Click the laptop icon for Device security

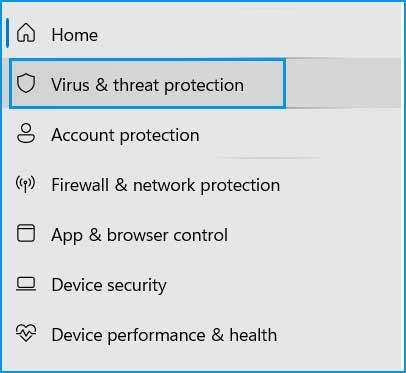[x=26, y=285]
